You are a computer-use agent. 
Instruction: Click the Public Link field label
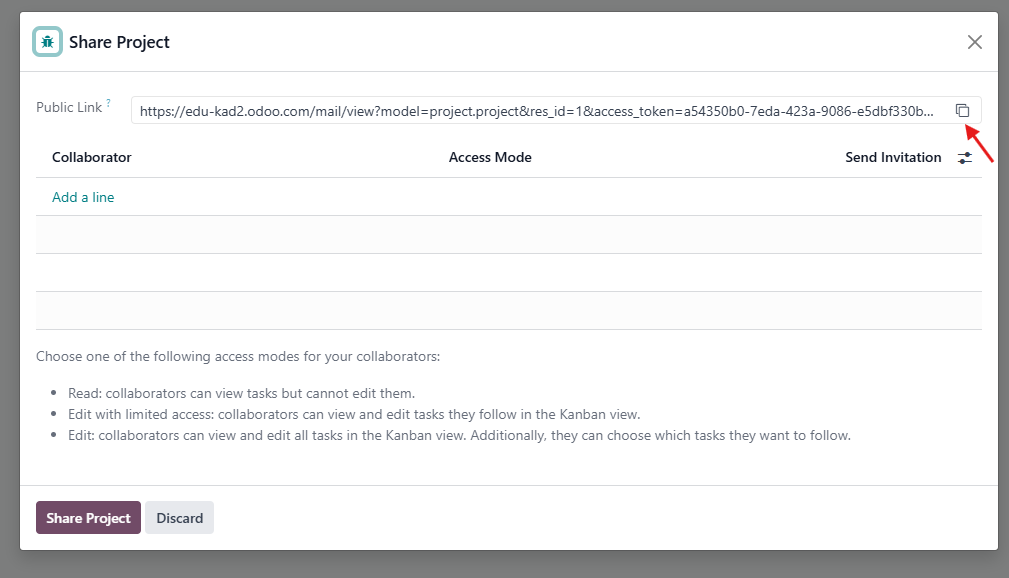point(69,107)
